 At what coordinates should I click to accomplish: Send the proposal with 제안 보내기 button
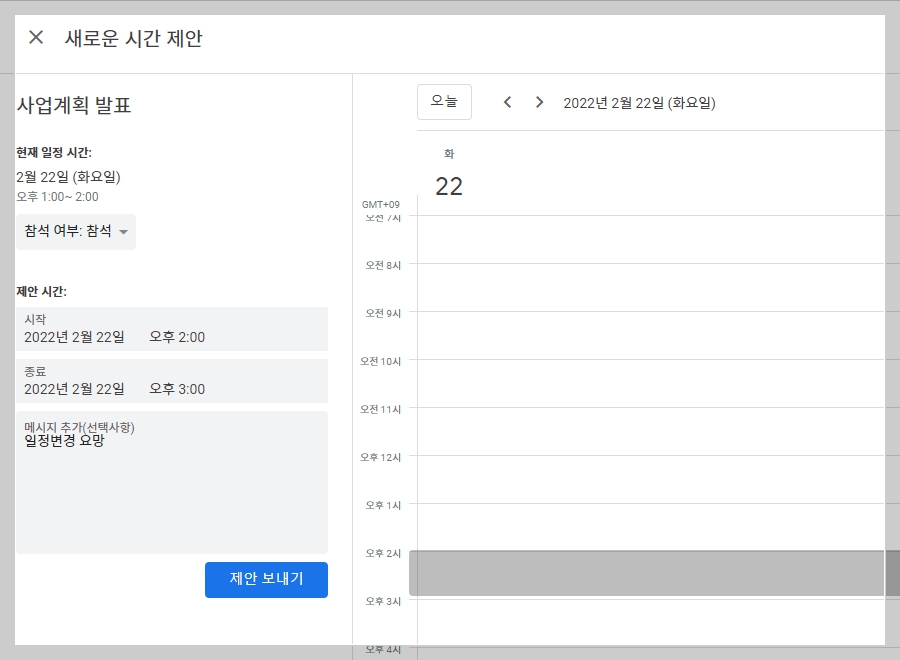point(266,580)
